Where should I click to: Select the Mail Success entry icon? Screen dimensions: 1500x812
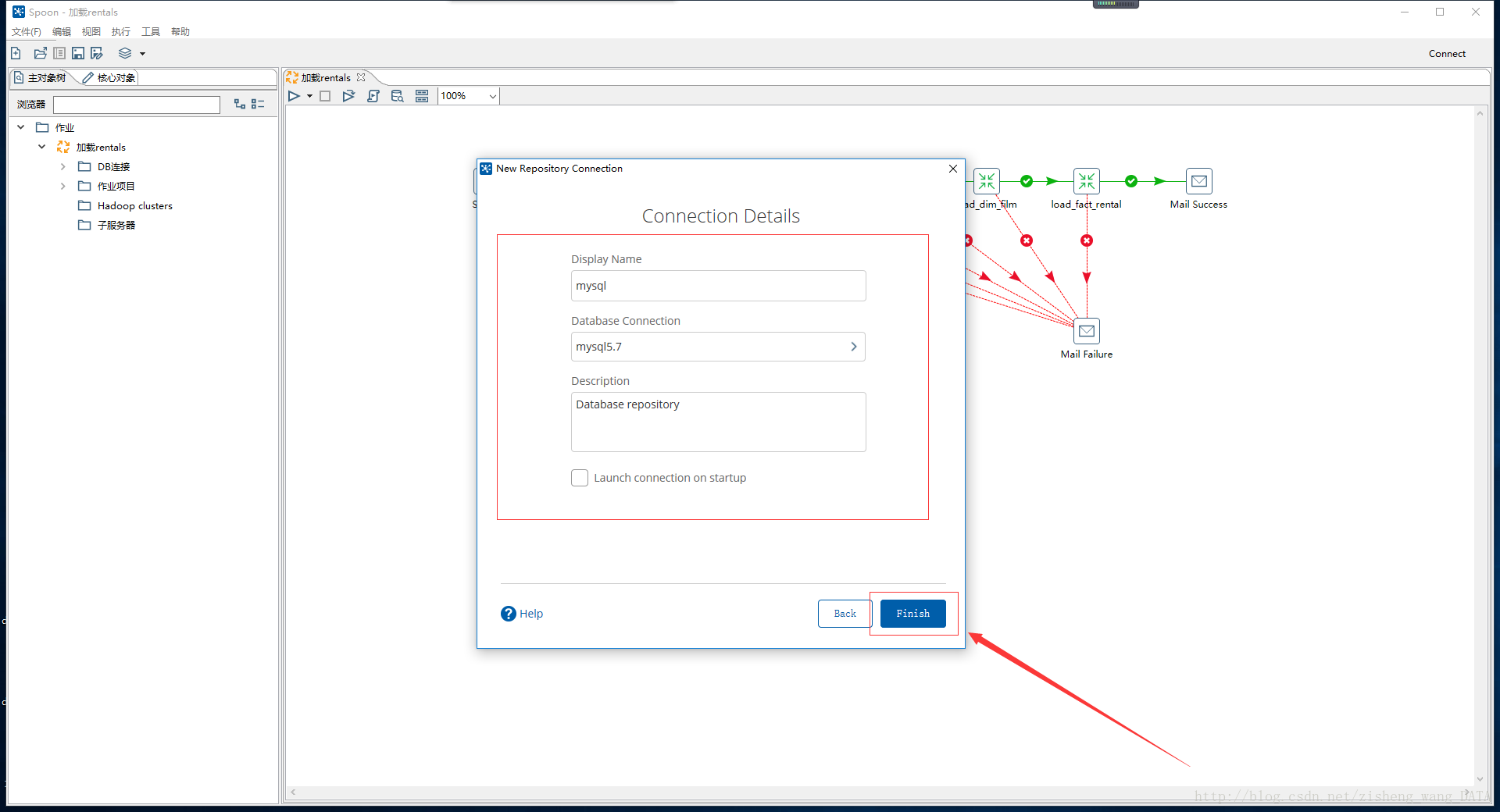[x=1199, y=181]
